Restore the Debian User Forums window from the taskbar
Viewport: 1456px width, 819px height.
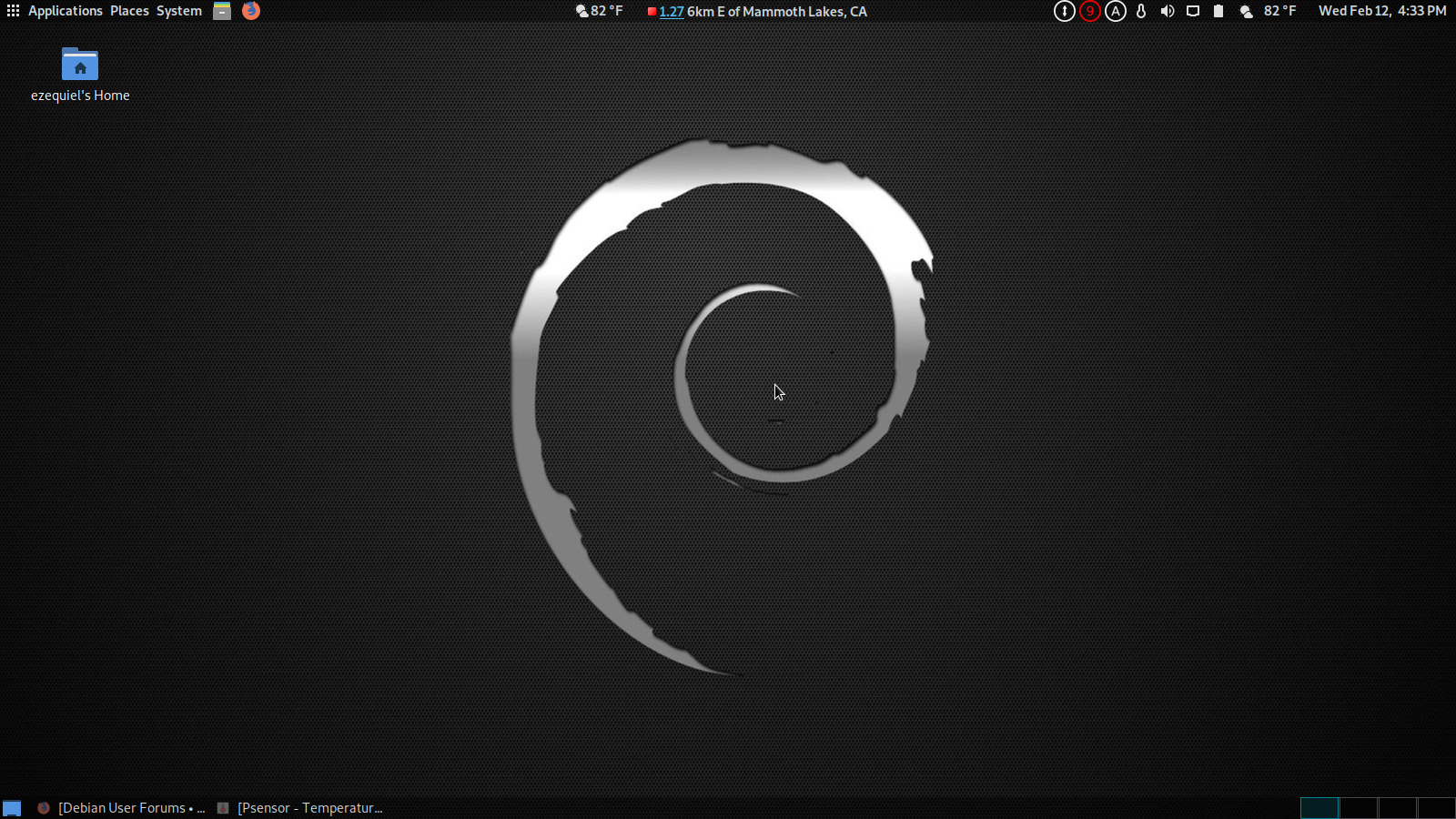[x=122, y=808]
